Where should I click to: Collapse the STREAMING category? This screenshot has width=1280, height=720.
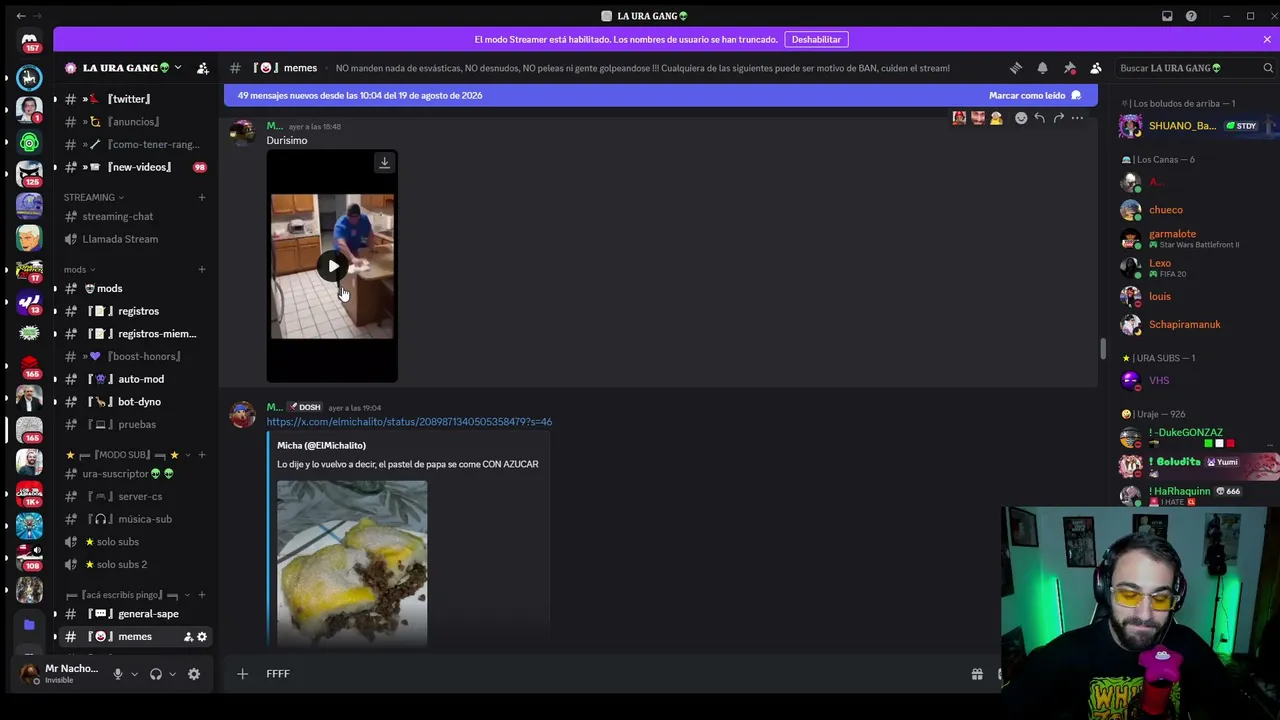94,197
